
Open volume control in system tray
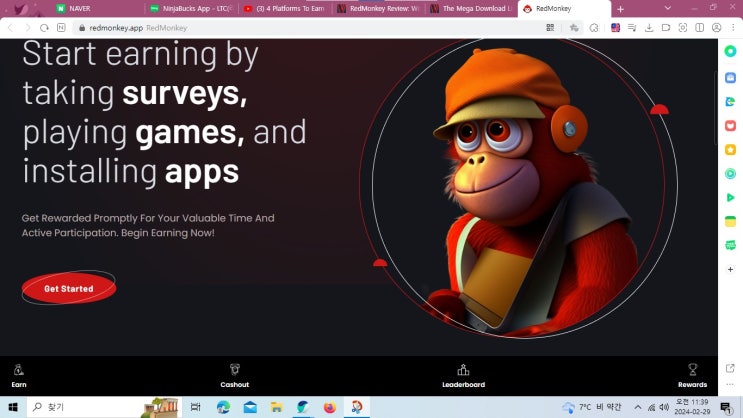click(664, 407)
